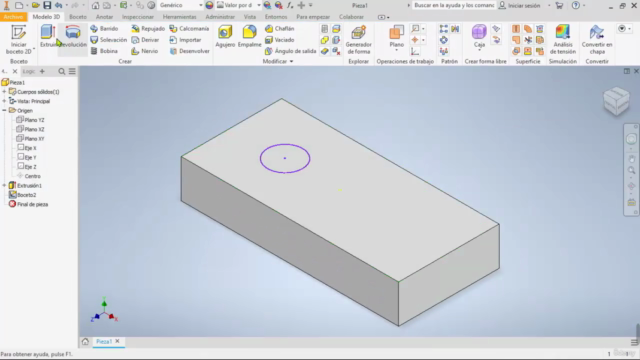Switch to the Entornos ribbon tab
Image resolution: width=640 pixels, height=360 pixels.
pyautogui.click(x=276, y=17)
